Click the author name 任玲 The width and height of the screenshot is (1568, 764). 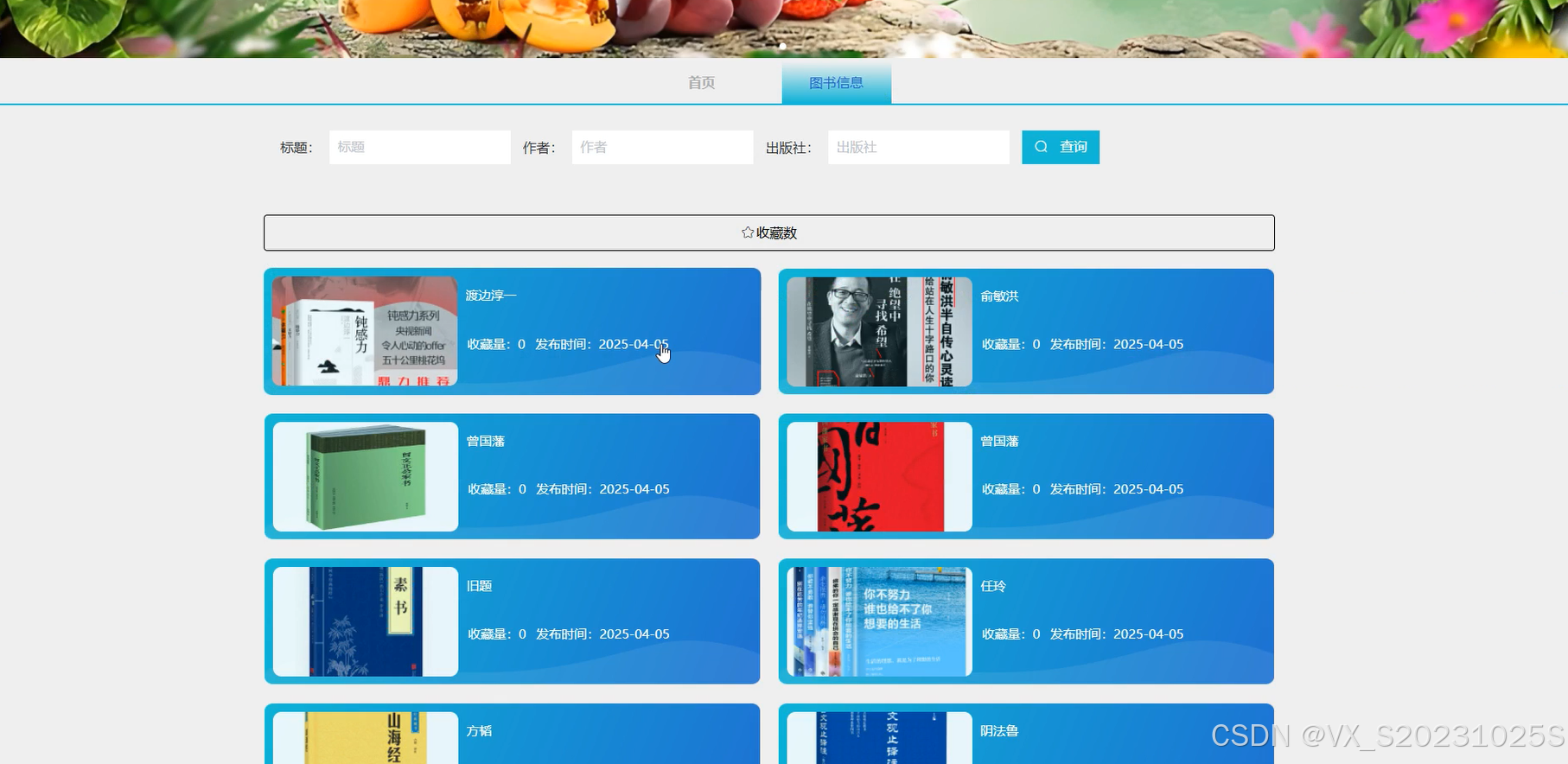(993, 586)
